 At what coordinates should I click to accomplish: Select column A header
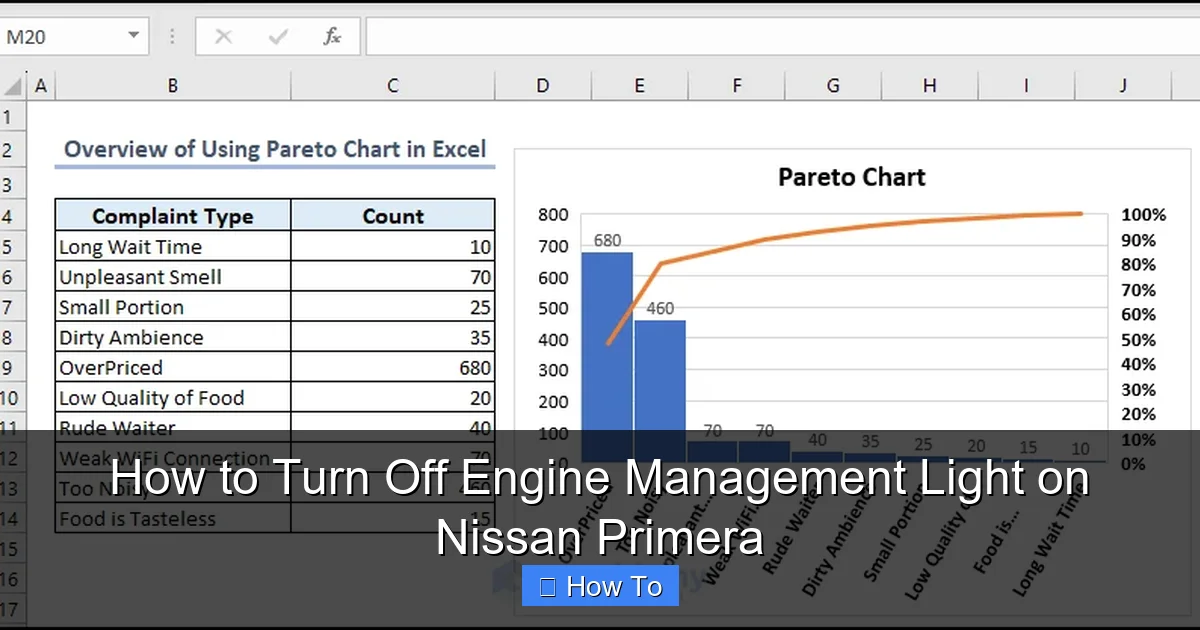pyautogui.click(x=40, y=86)
